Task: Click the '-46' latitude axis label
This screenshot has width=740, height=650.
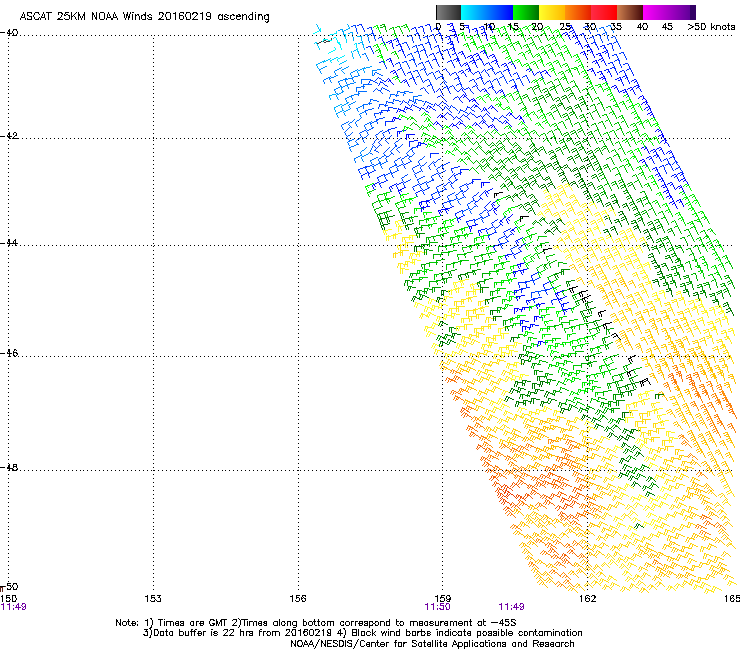Action: [9, 353]
